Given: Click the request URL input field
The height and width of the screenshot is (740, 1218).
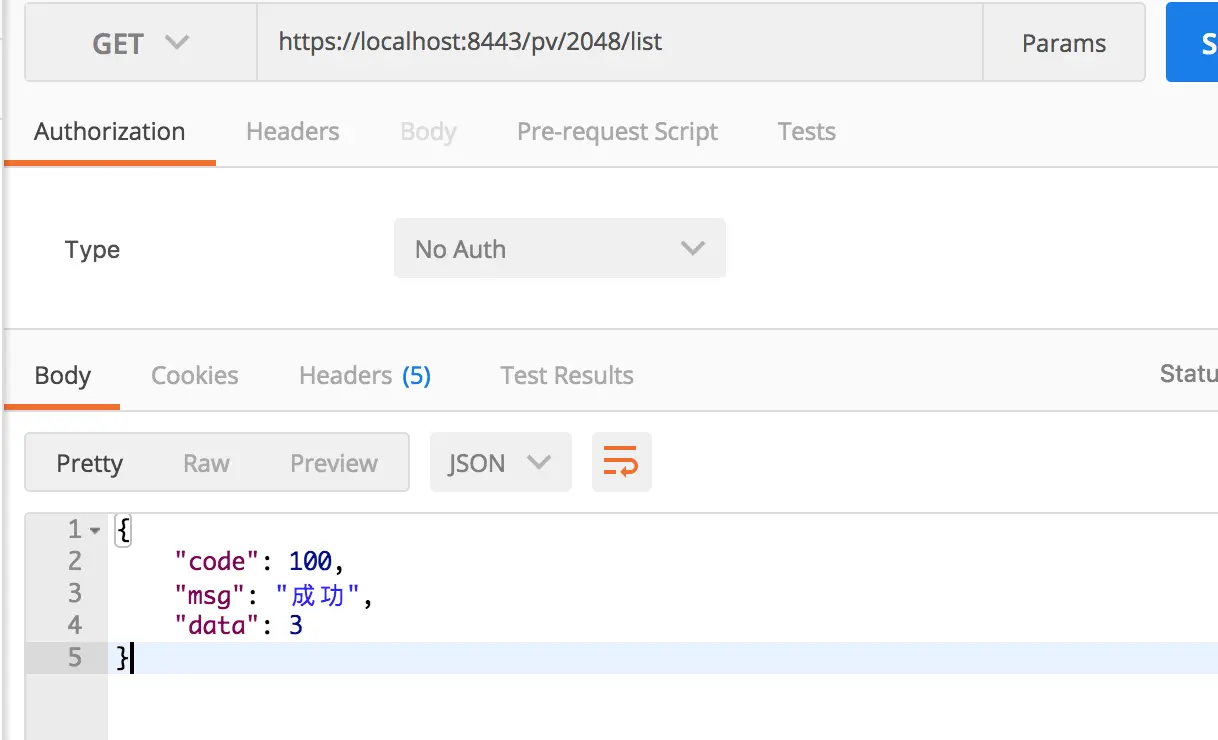Looking at the screenshot, I should tap(620, 42).
